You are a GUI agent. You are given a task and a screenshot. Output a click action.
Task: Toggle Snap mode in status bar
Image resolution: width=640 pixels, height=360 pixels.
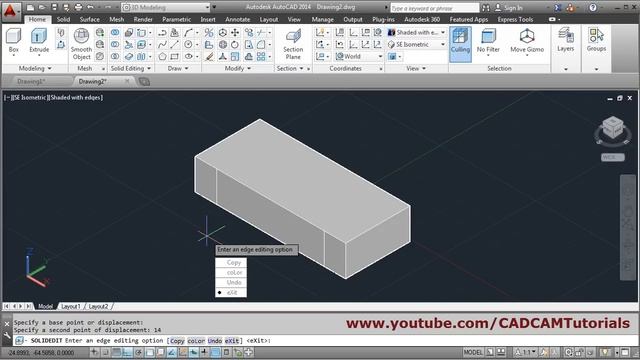(105, 352)
